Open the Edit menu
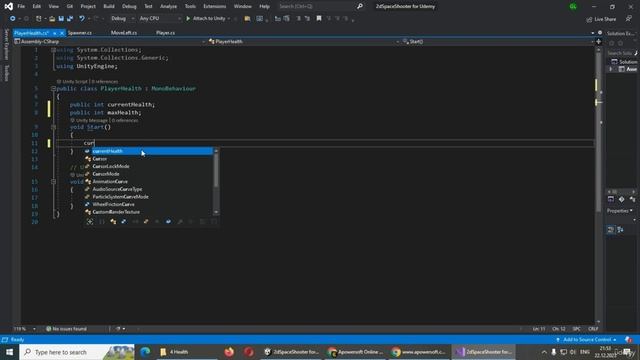 (x=37, y=7)
